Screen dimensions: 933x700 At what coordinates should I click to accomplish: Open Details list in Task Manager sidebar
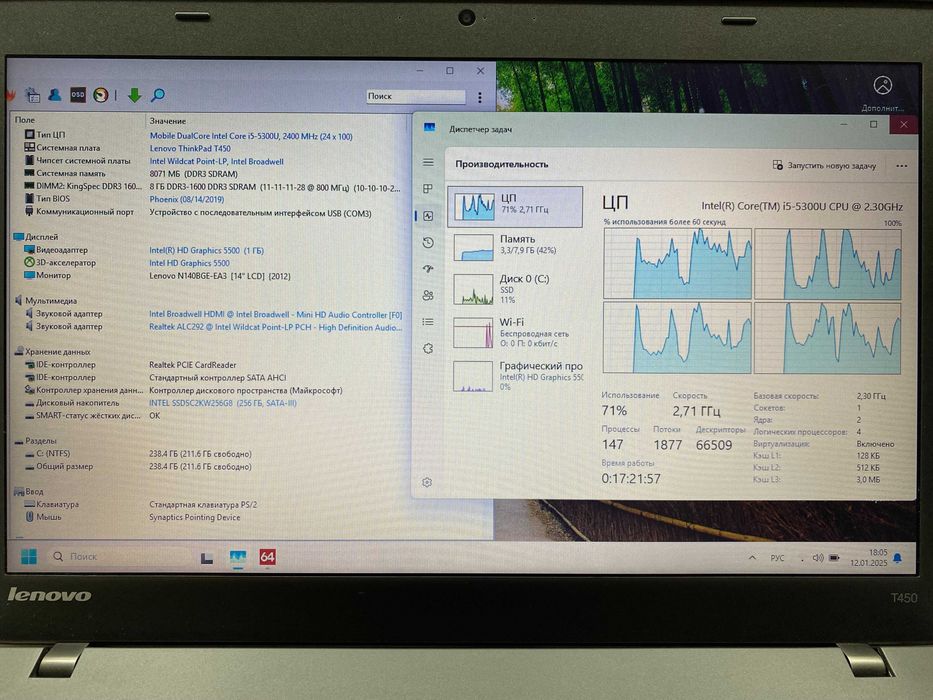[428, 322]
